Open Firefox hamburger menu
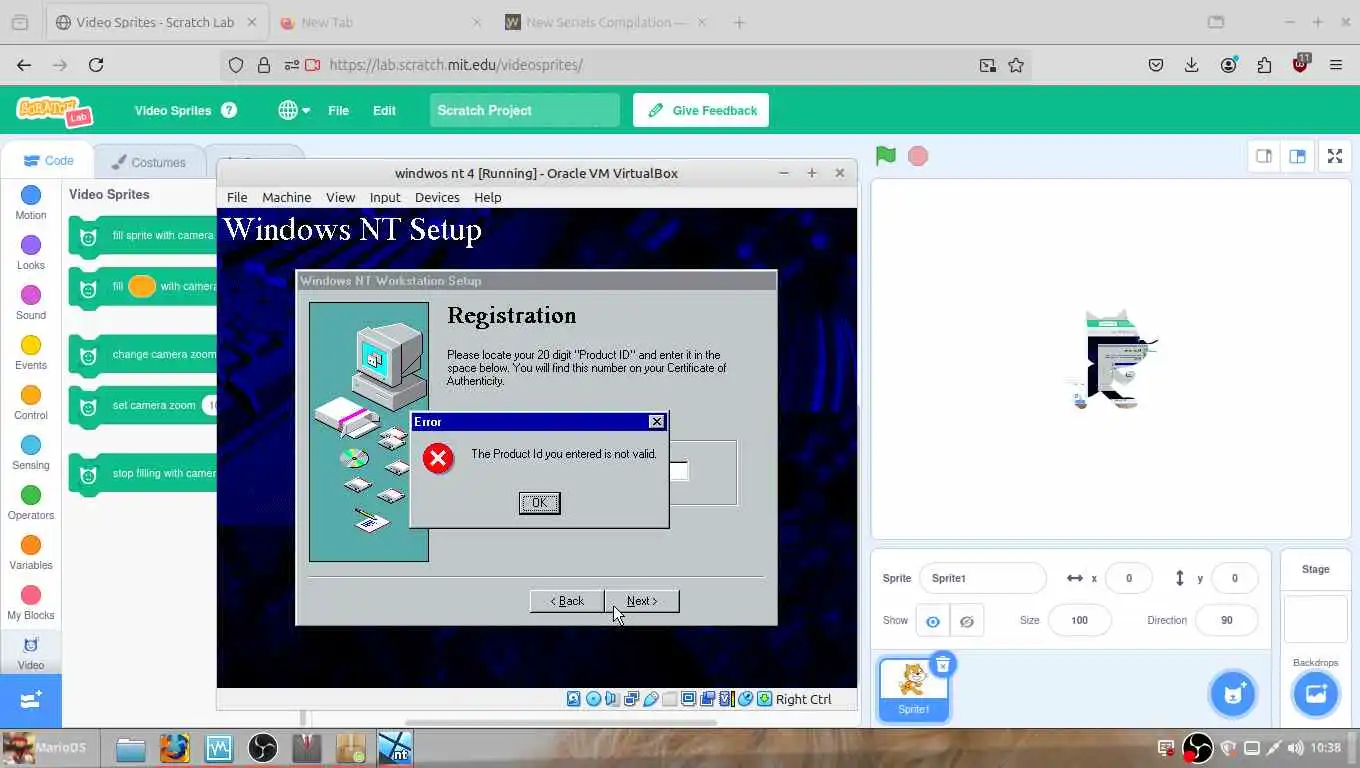1360x768 pixels. pyautogui.click(x=1335, y=65)
